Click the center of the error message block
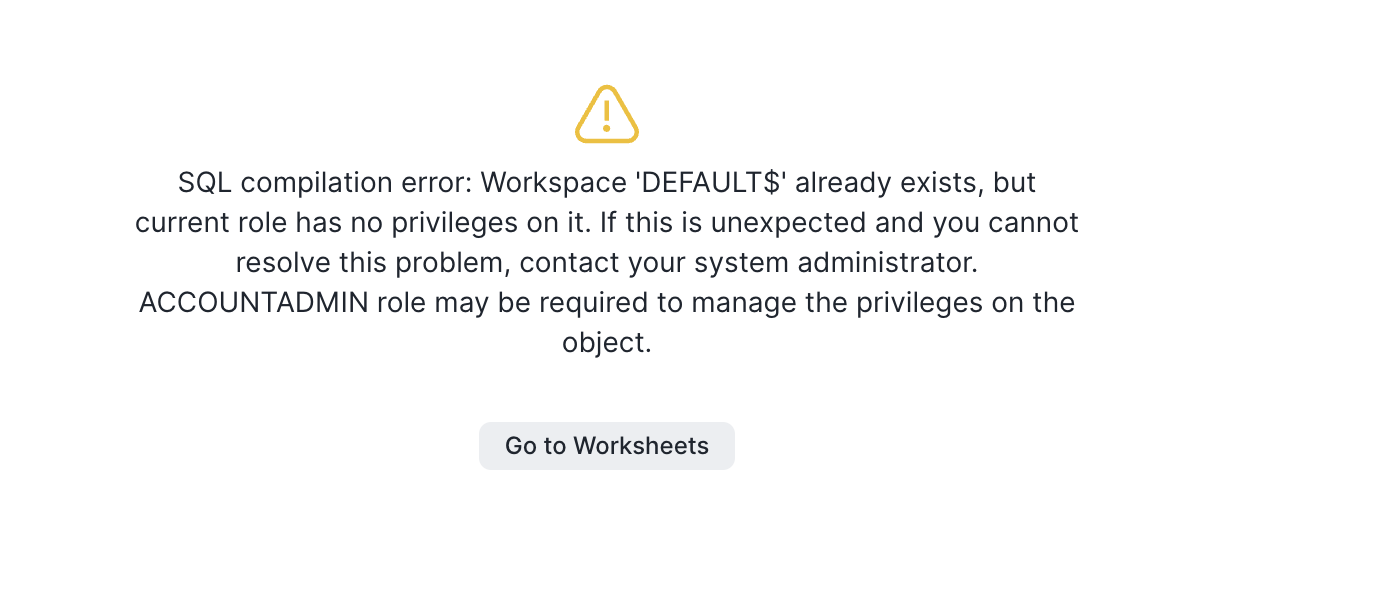The width and height of the screenshot is (1392, 602). 606,262
